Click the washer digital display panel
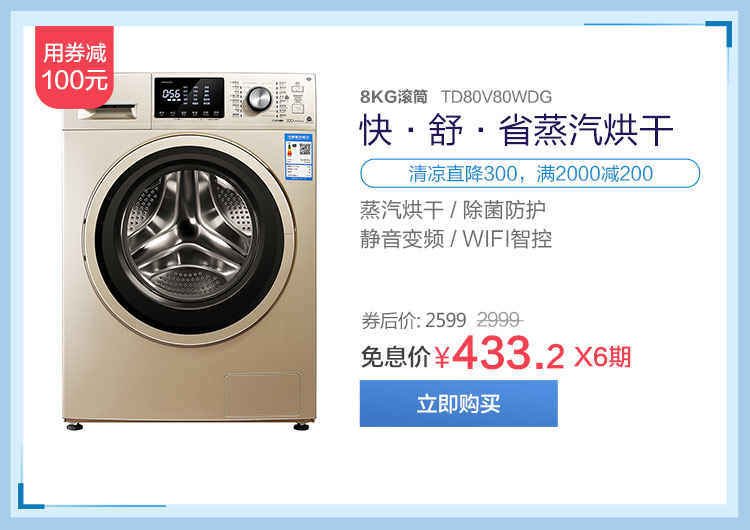The width and height of the screenshot is (750, 530). point(189,98)
